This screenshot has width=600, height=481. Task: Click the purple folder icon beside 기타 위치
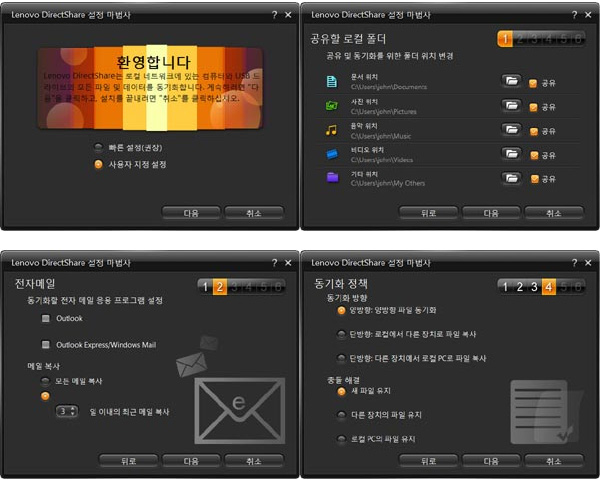(x=333, y=178)
